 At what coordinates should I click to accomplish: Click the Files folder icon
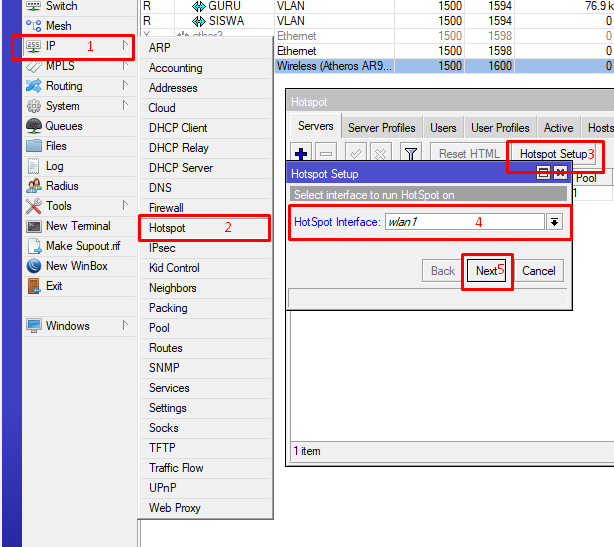click(34, 146)
